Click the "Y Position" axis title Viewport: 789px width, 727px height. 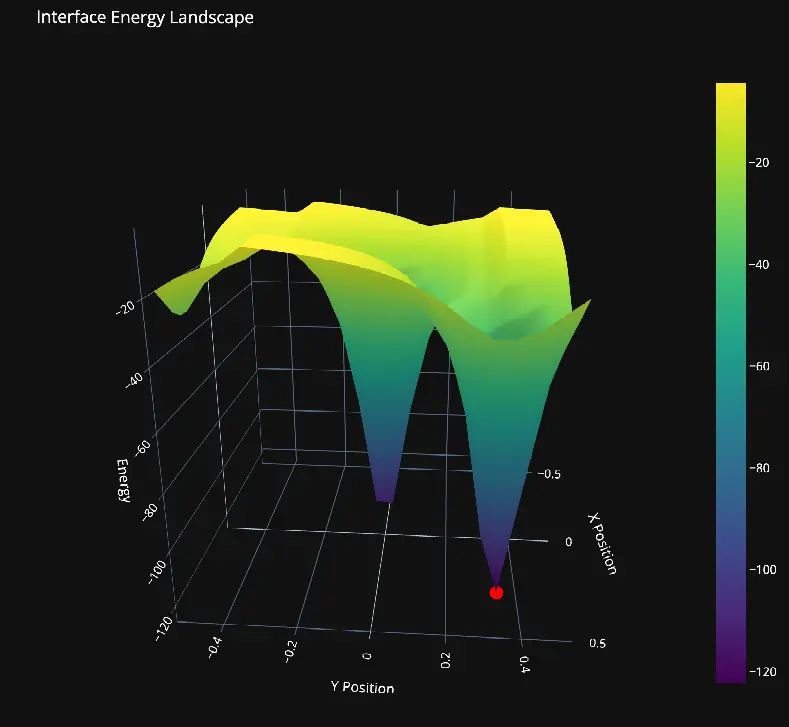[x=362, y=688]
